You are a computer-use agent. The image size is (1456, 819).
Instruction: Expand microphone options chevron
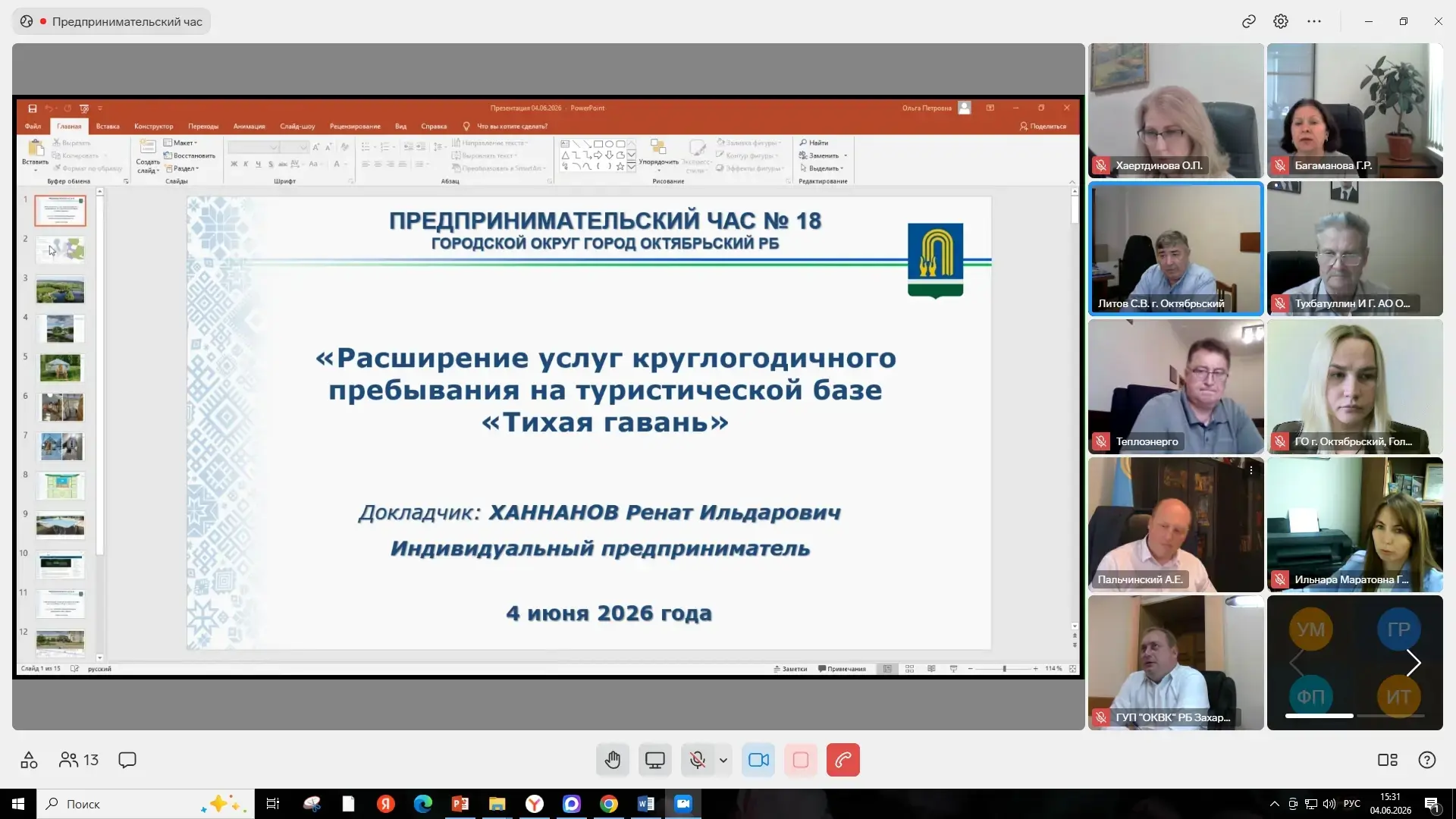coord(723,760)
